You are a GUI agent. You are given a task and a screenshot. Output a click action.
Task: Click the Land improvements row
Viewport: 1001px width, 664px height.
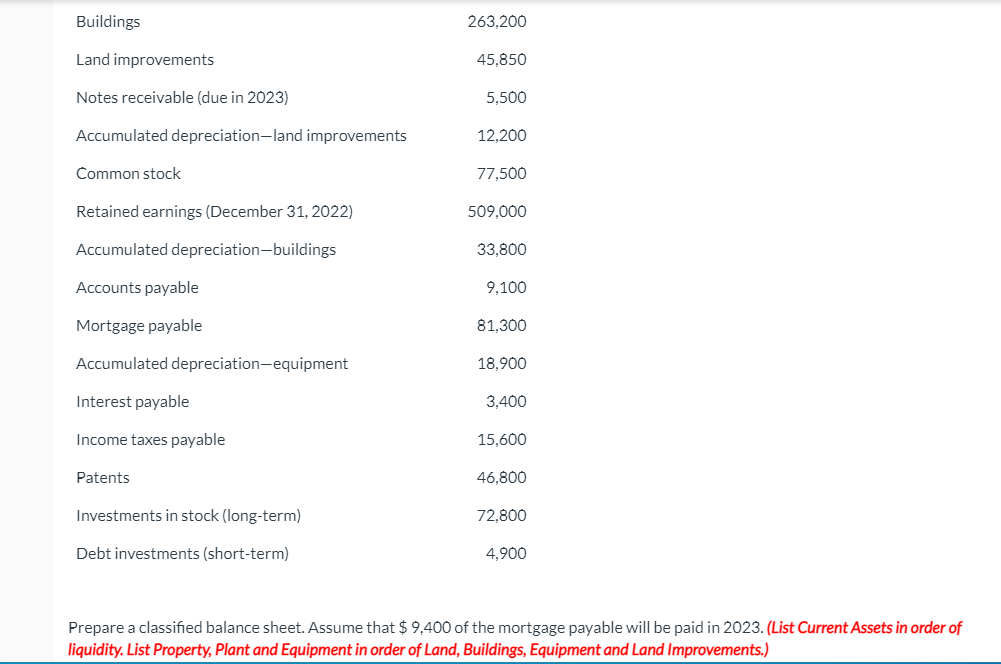coord(144,59)
